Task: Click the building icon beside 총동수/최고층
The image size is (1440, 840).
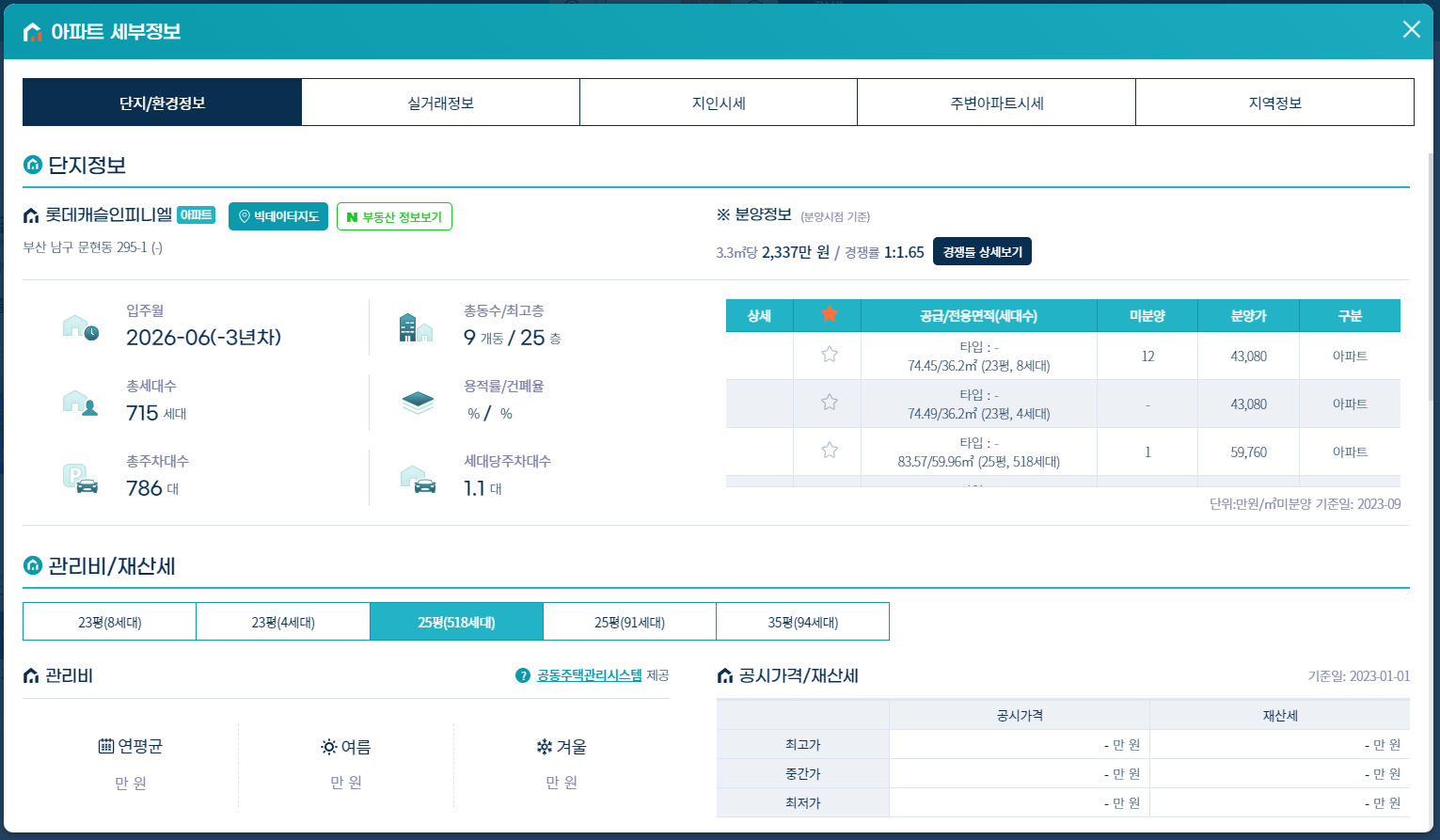Action: tap(417, 326)
